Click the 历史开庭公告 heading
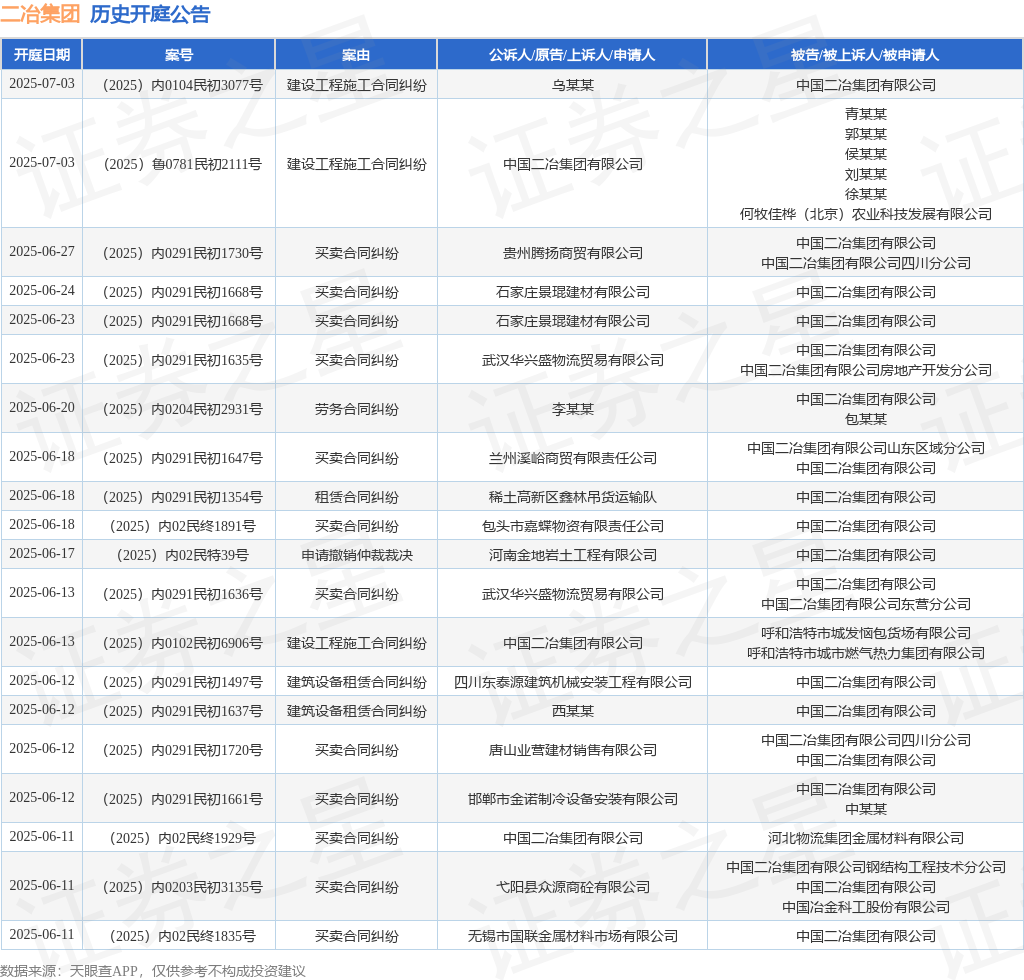The height and width of the screenshot is (980, 1024). pos(150,14)
